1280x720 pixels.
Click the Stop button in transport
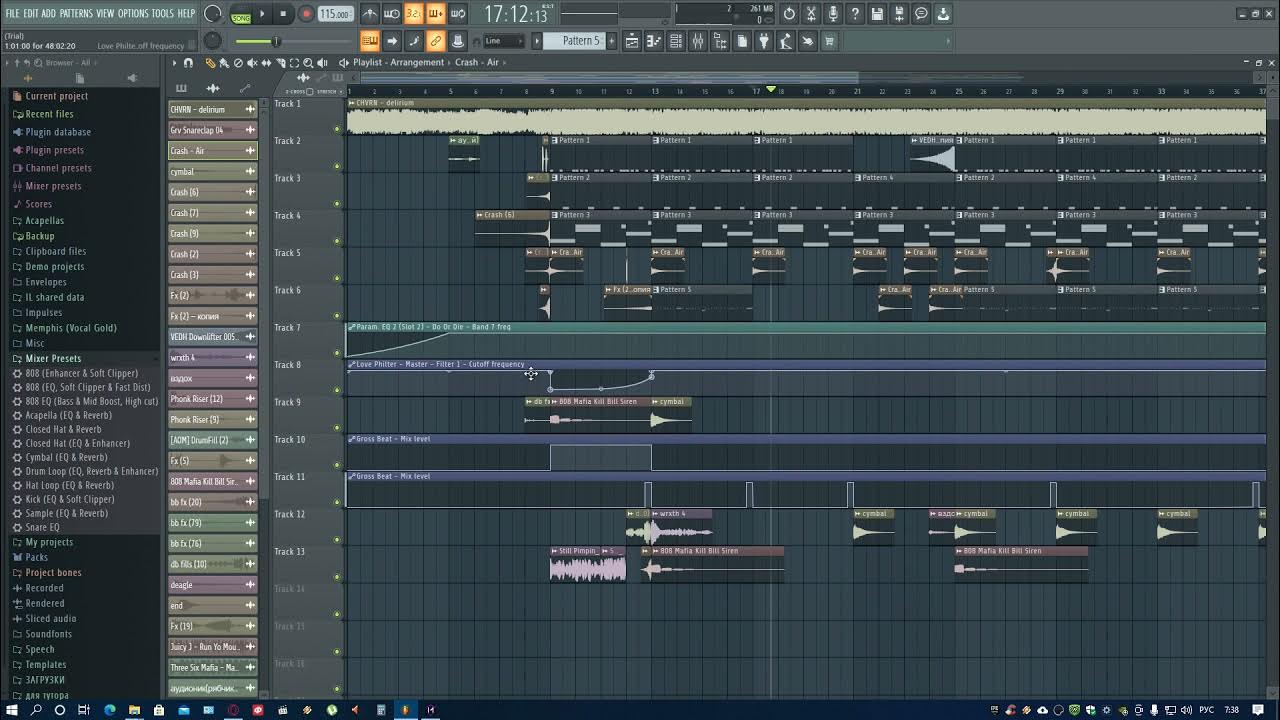[283, 14]
